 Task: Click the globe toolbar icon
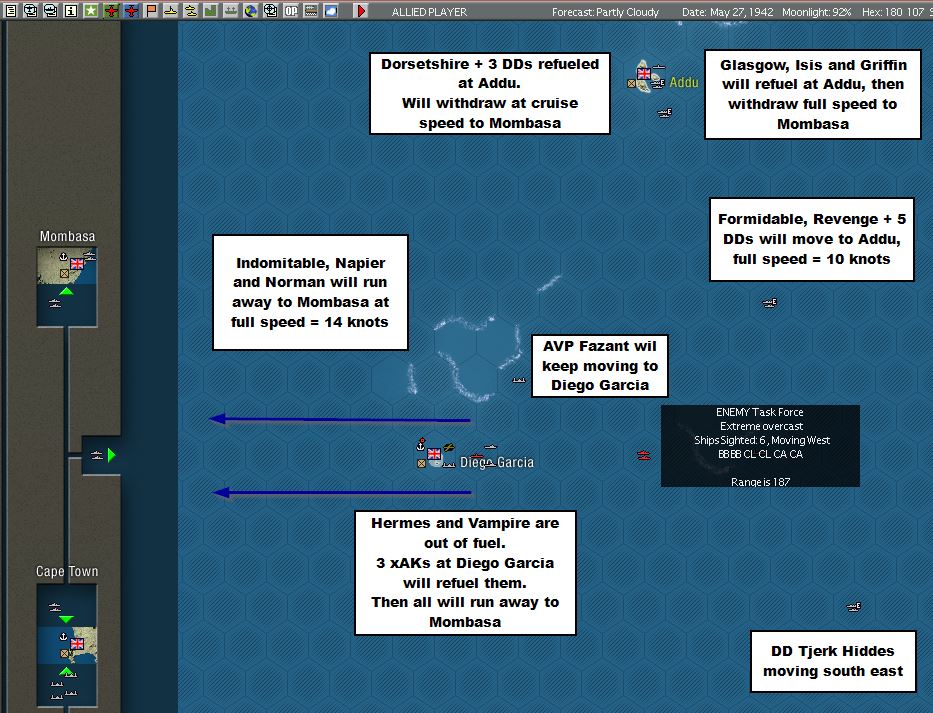tap(251, 10)
